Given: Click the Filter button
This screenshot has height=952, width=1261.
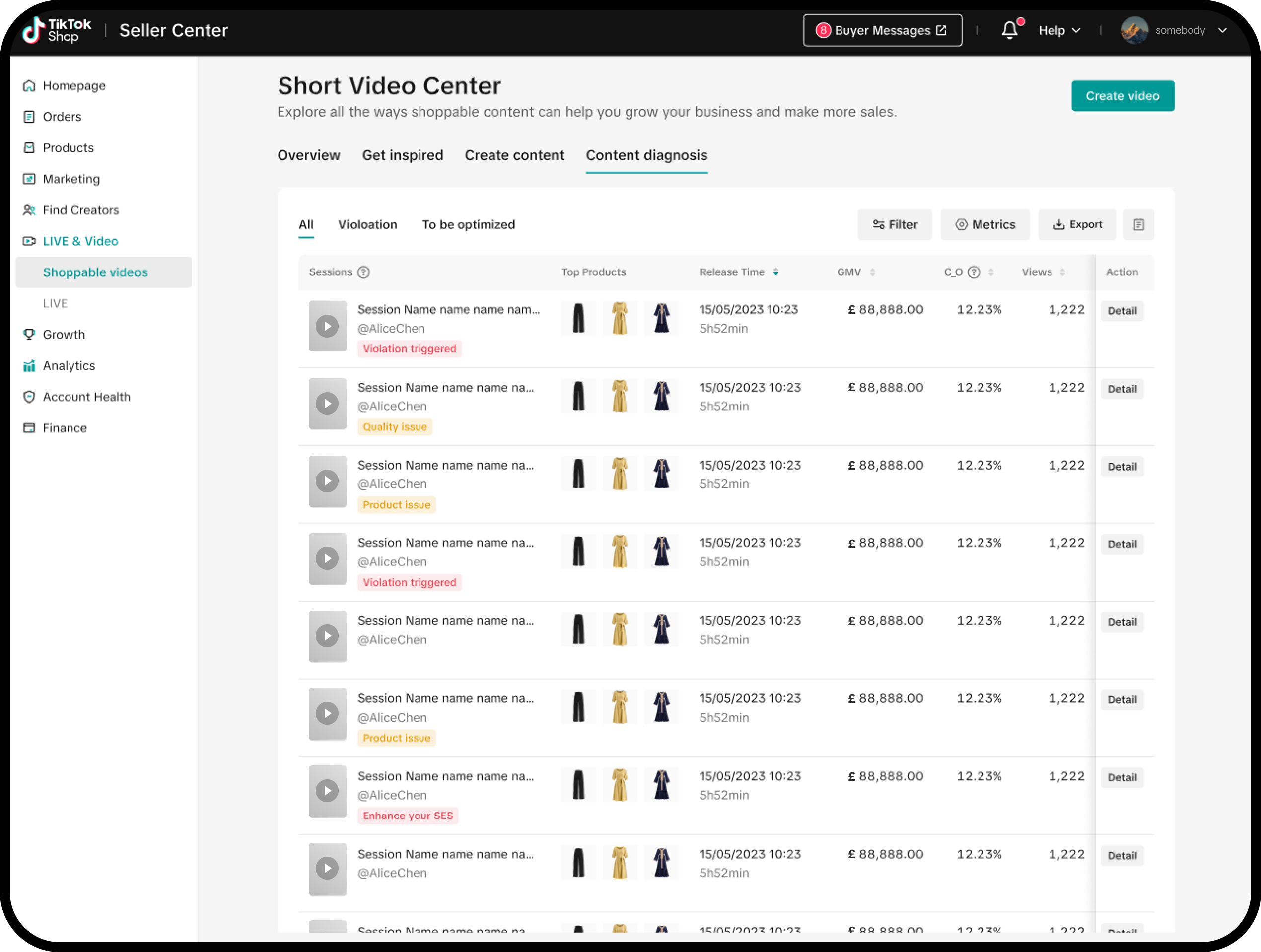Looking at the screenshot, I should (895, 225).
